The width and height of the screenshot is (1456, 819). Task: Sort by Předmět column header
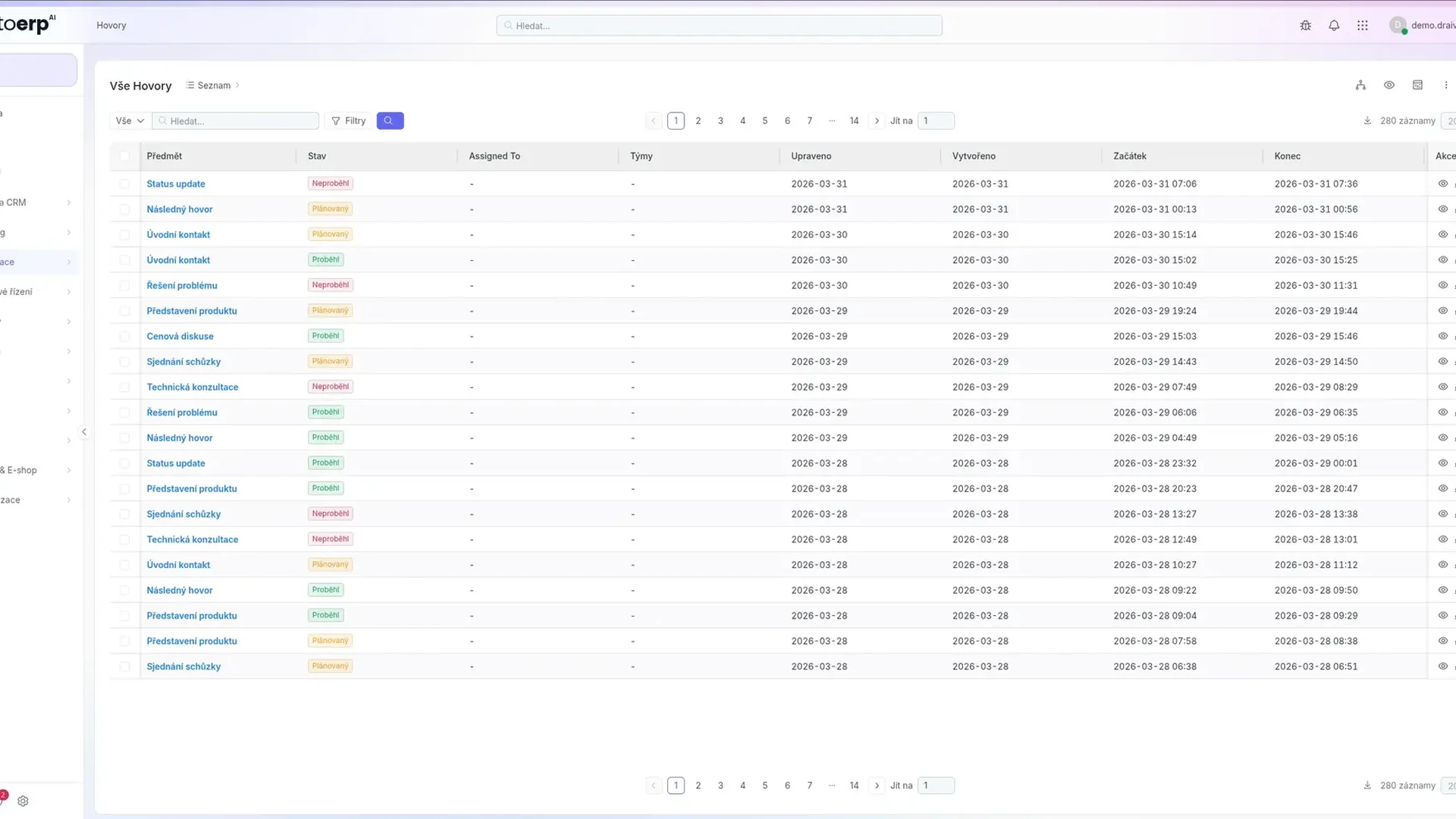[x=165, y=156]
